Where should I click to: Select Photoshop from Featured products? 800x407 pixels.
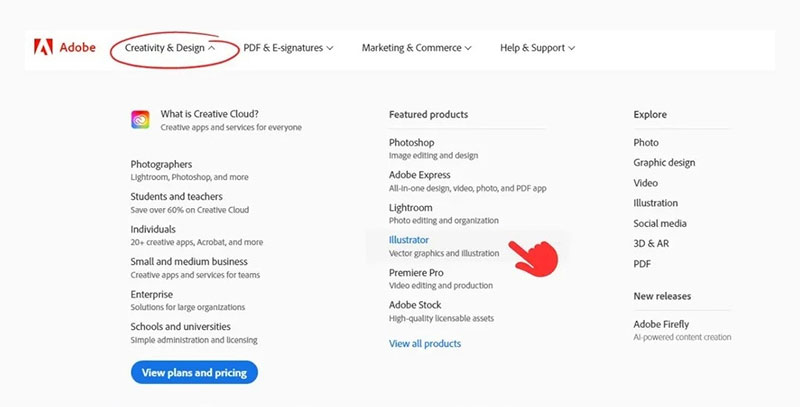point(412,143)
